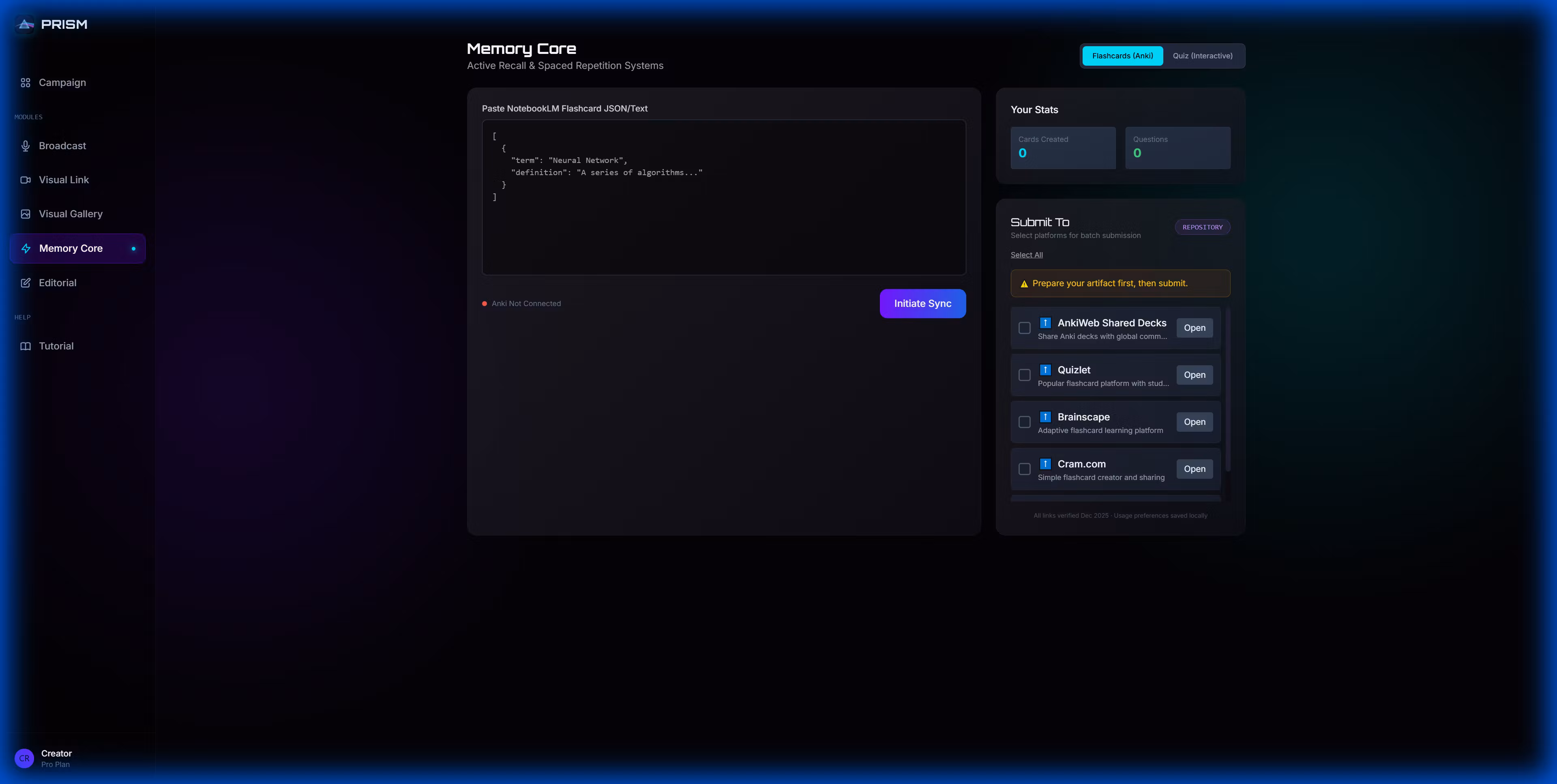Click inside the flashcard JSON text area
The image size is (1557, 784).
click(723, 230)
